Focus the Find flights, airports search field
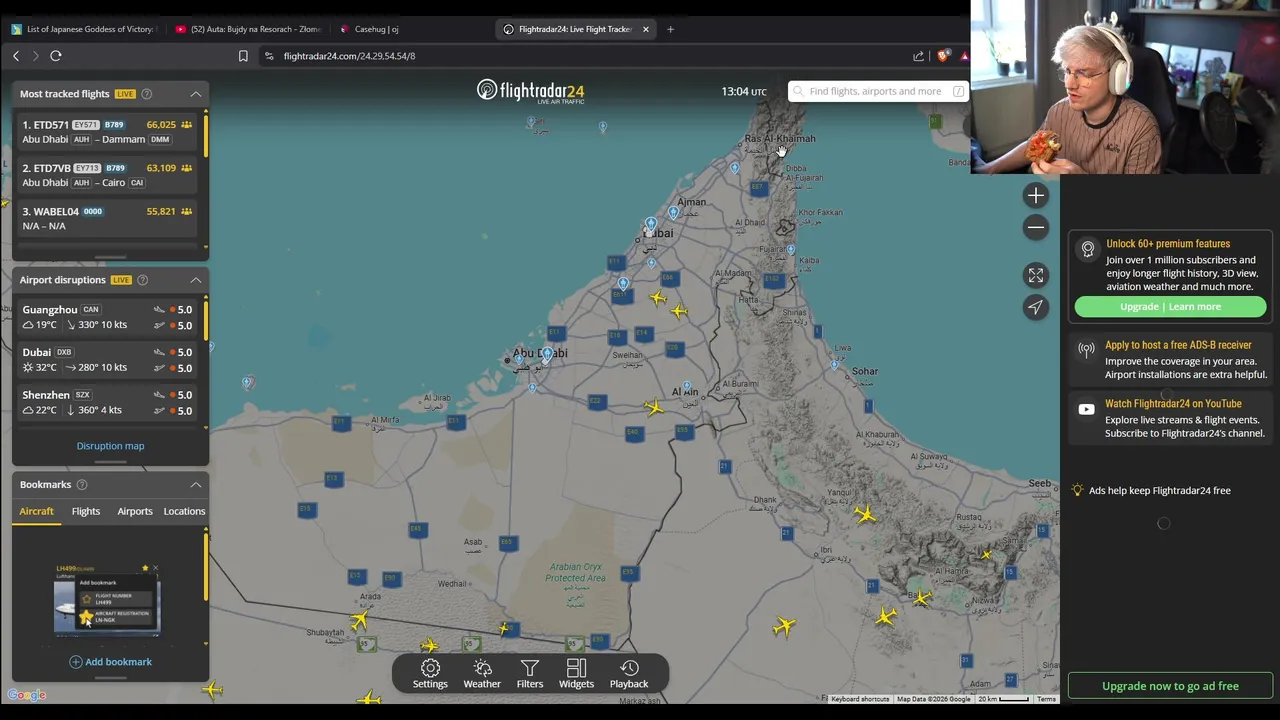This screenshot has width=1280, height=720. pyautogui.click(x=877, y=92)
